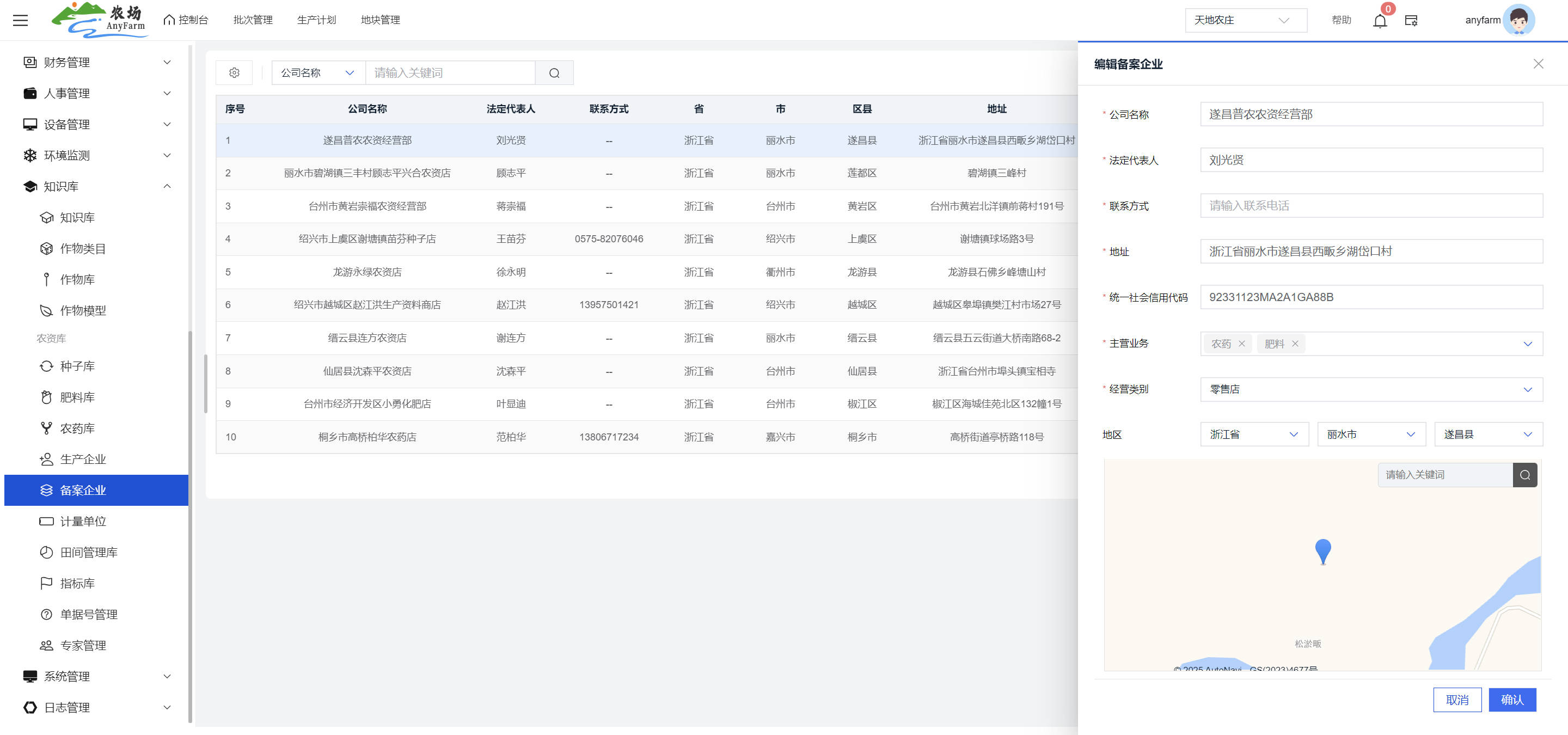Open 农药库 in the sidebar
1568x735 pixels.
(x=77, y=428)
